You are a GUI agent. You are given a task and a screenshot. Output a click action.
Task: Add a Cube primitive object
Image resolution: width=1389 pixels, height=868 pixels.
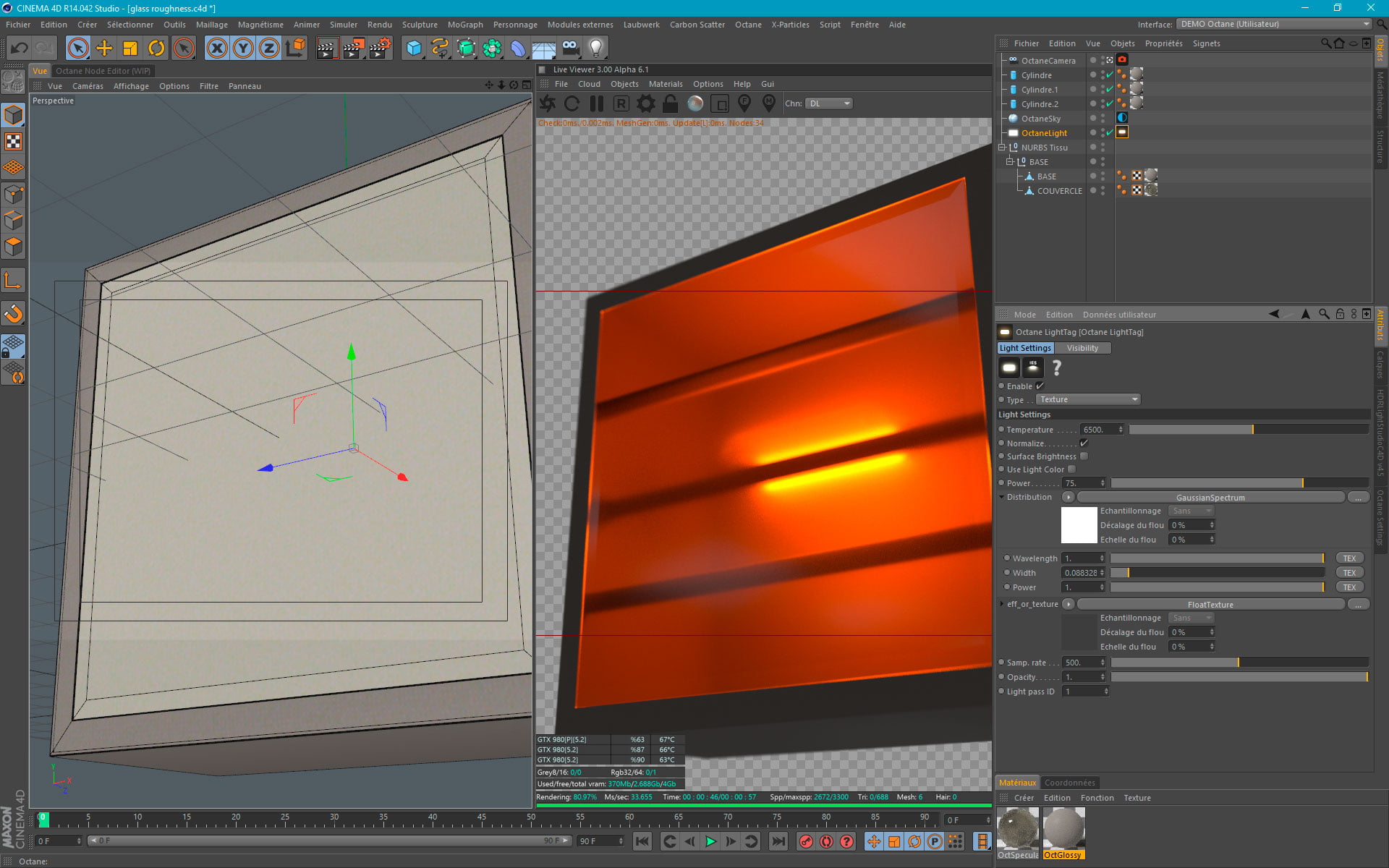tap(413, 48)
